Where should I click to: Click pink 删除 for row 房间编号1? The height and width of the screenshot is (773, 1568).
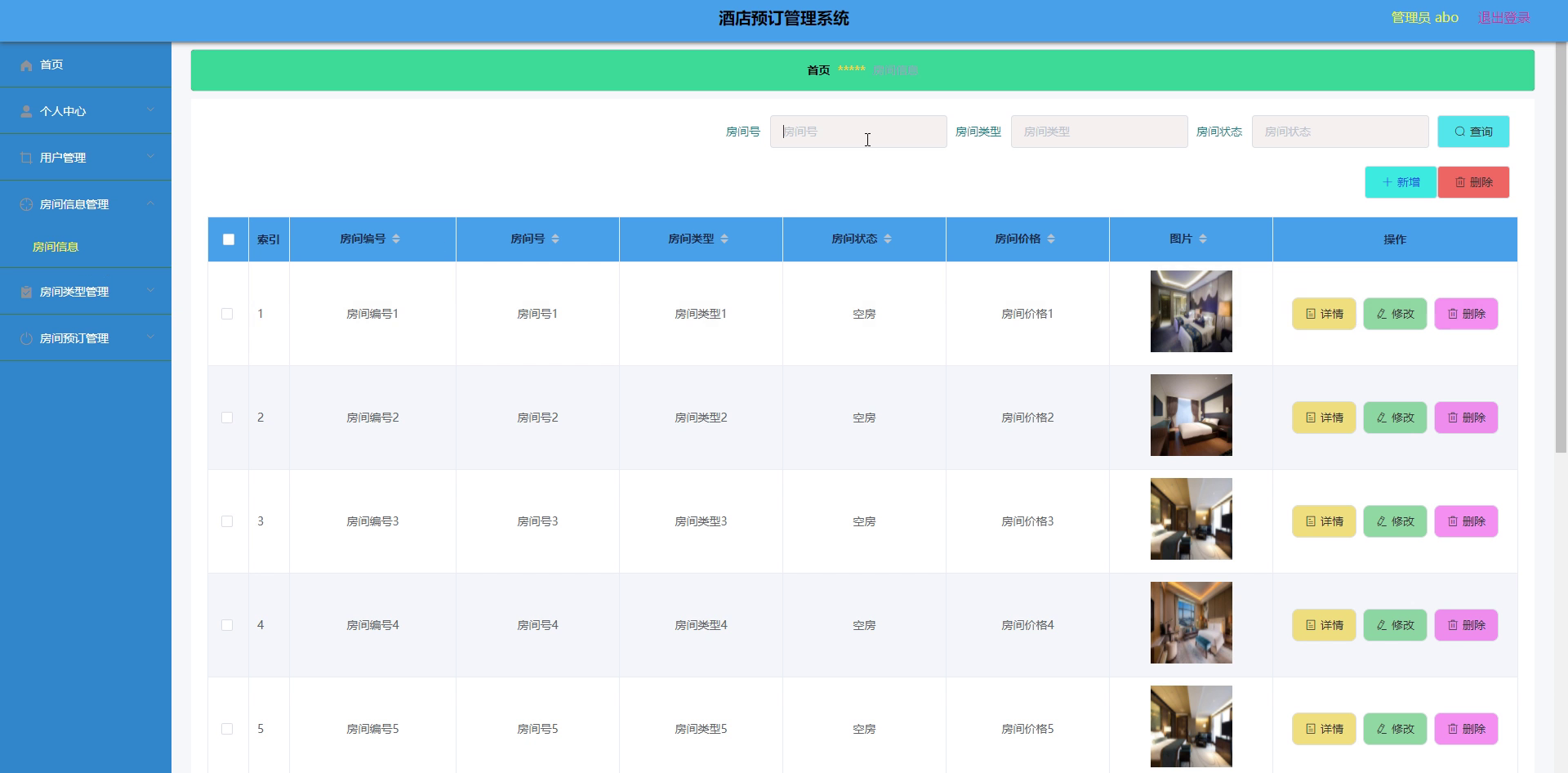pos(1466,314)
